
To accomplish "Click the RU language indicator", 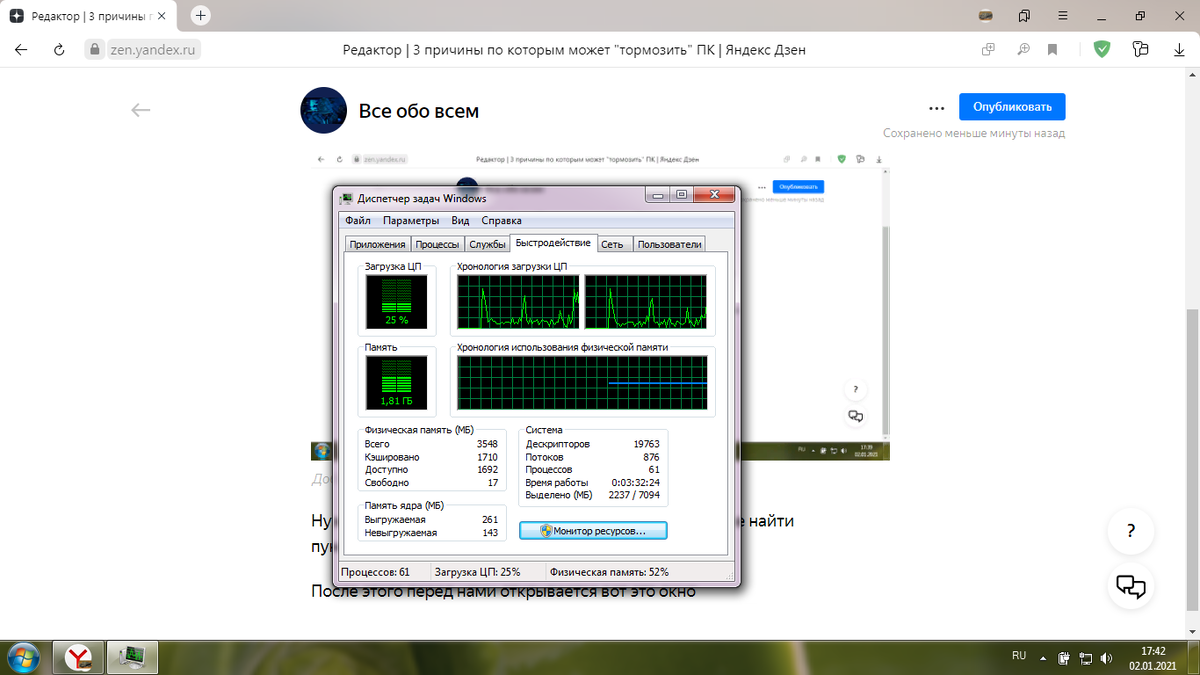I will (x=1019, y=656).
